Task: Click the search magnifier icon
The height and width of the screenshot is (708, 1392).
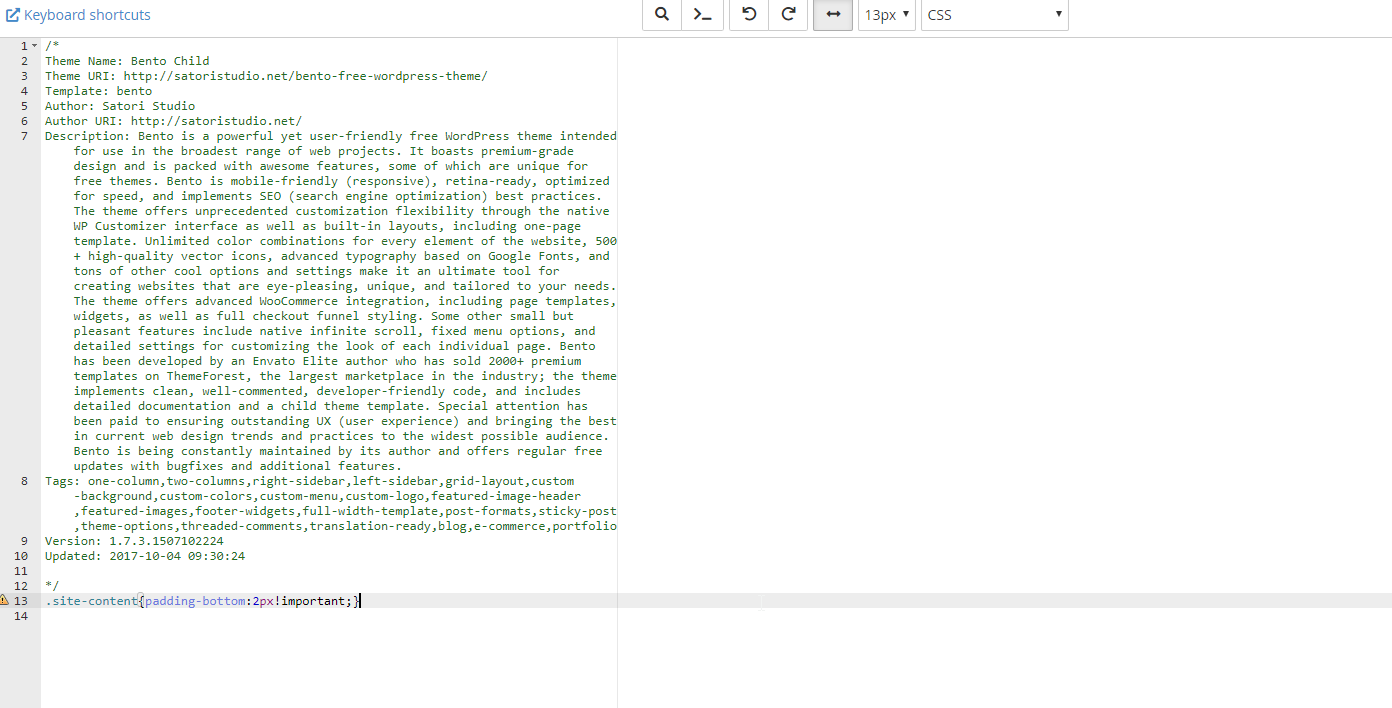Action: click(x=661, y=15)
